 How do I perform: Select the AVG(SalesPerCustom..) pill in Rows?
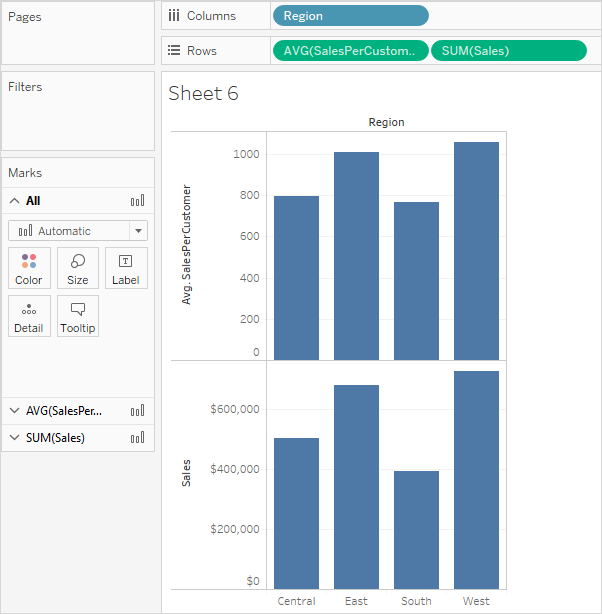click(350, 51)
